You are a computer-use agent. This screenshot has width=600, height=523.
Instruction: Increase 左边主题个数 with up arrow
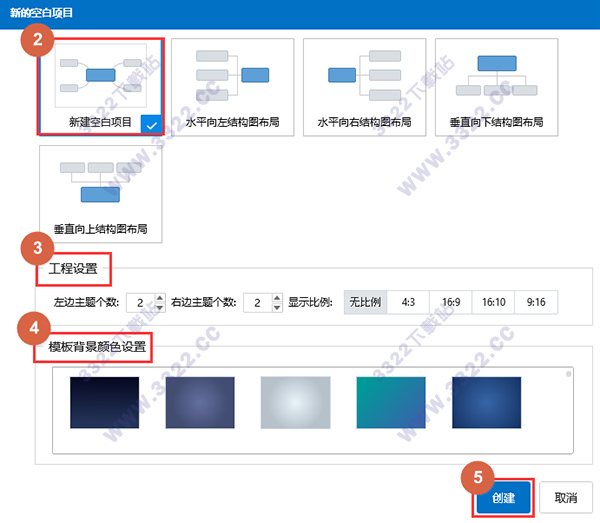(x=160, y=298)
